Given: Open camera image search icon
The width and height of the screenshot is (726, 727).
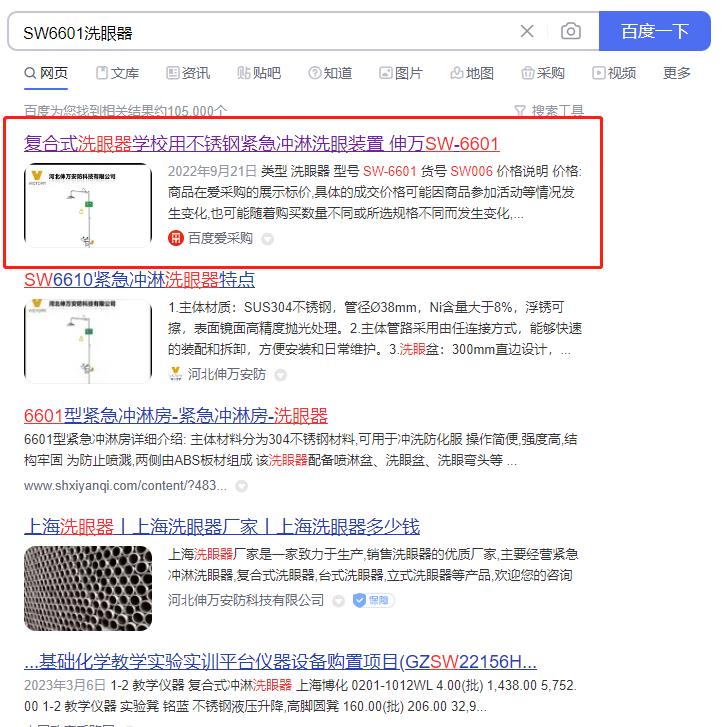Looking at the screenshot, I should 570,32.
